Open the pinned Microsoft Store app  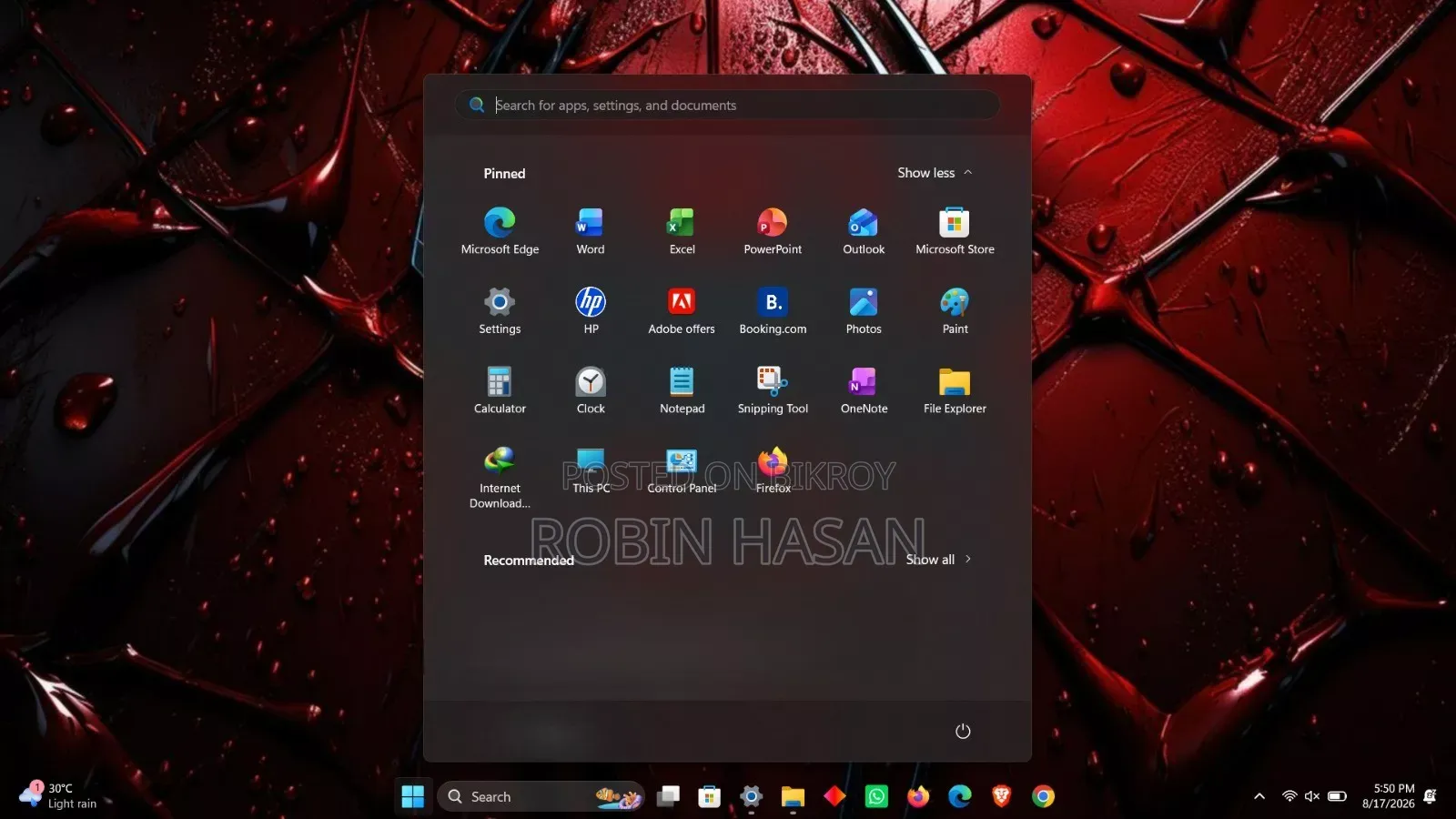pyautogui.click(x=955, y=230)
